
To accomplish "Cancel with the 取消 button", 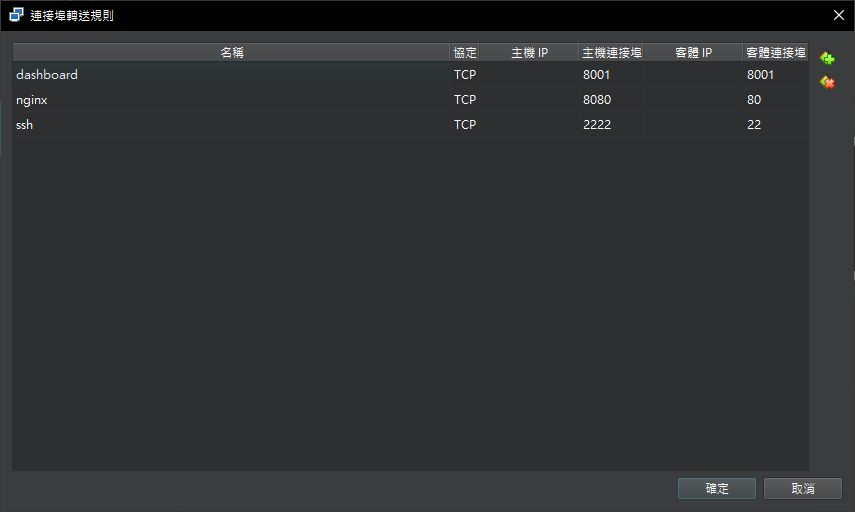I will click(803, 489).
